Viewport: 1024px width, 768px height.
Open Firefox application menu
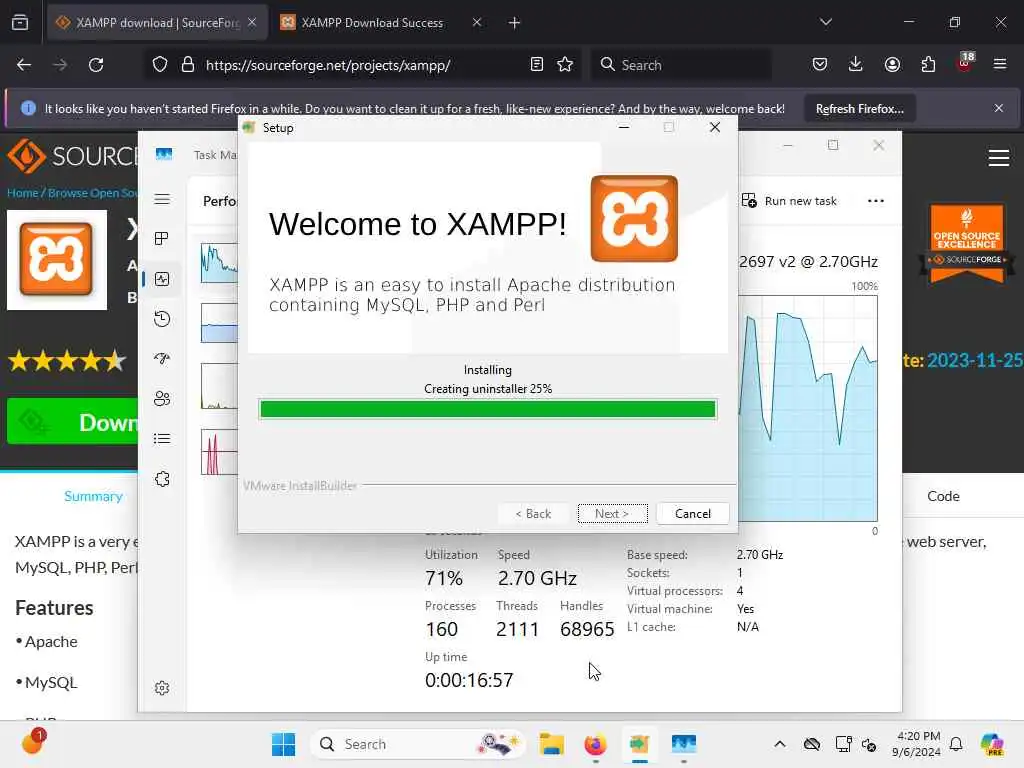tap(1000, 65)
